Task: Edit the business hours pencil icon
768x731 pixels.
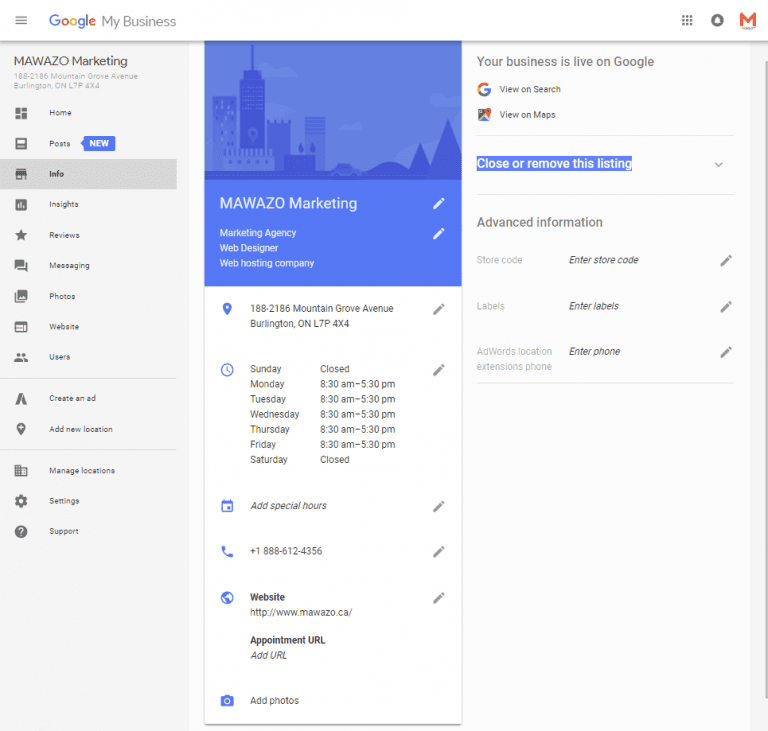Action: coord(438,370)
